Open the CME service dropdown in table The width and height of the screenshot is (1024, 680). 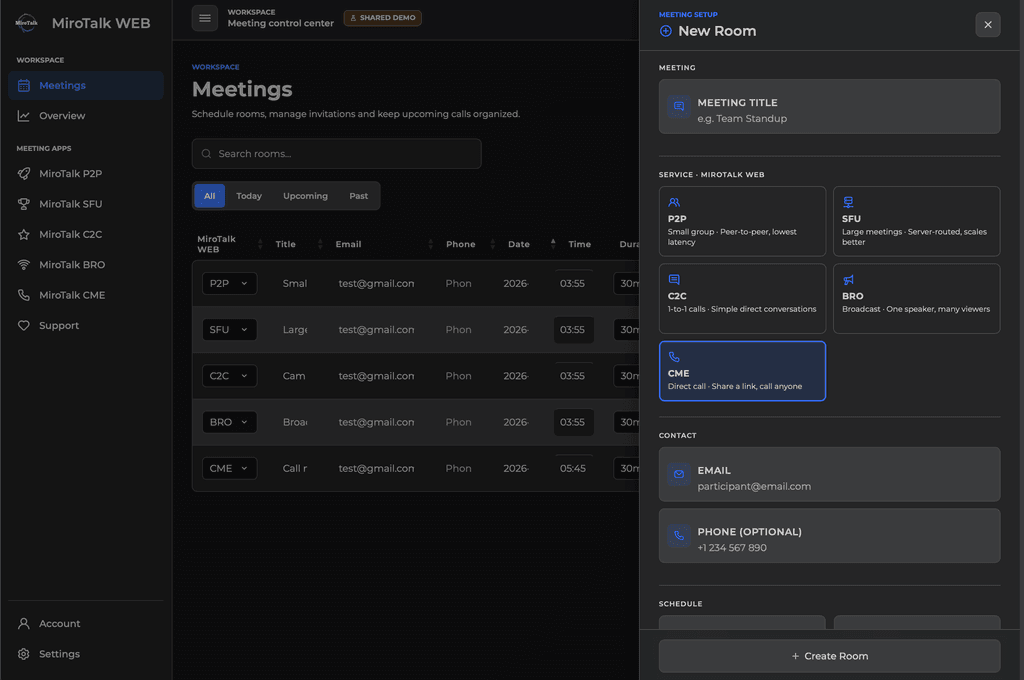(x=229, y=468)
